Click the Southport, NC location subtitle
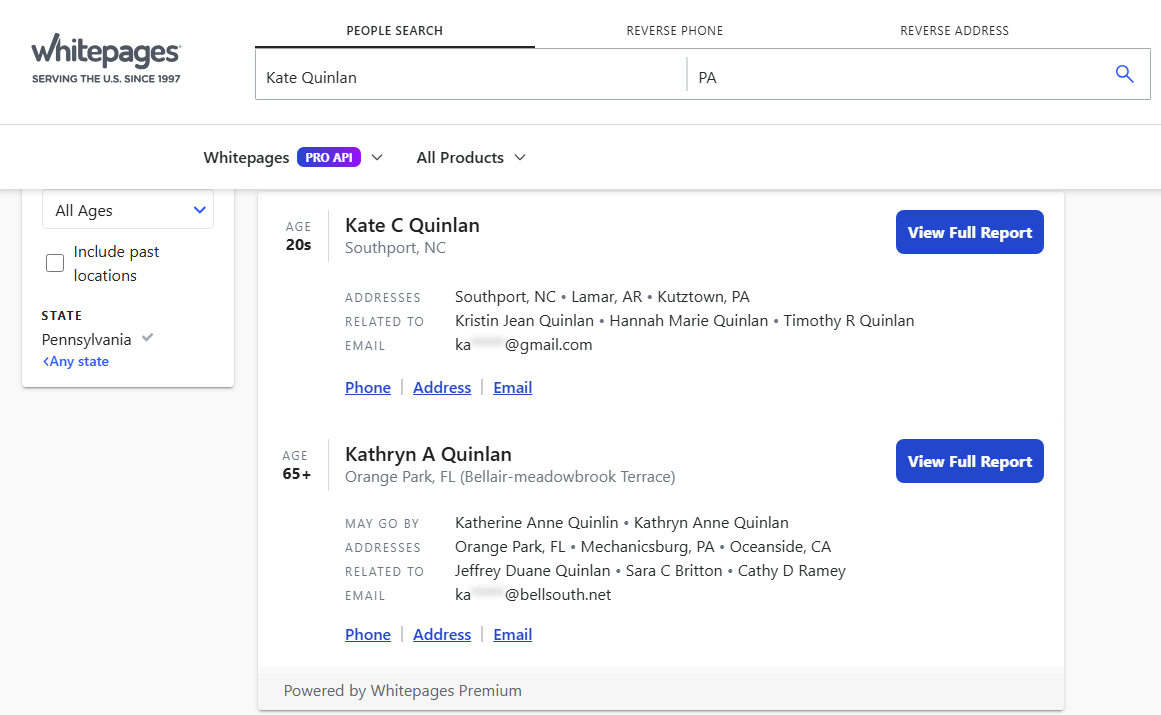The image size is (1161, 715). click(395, 248)
